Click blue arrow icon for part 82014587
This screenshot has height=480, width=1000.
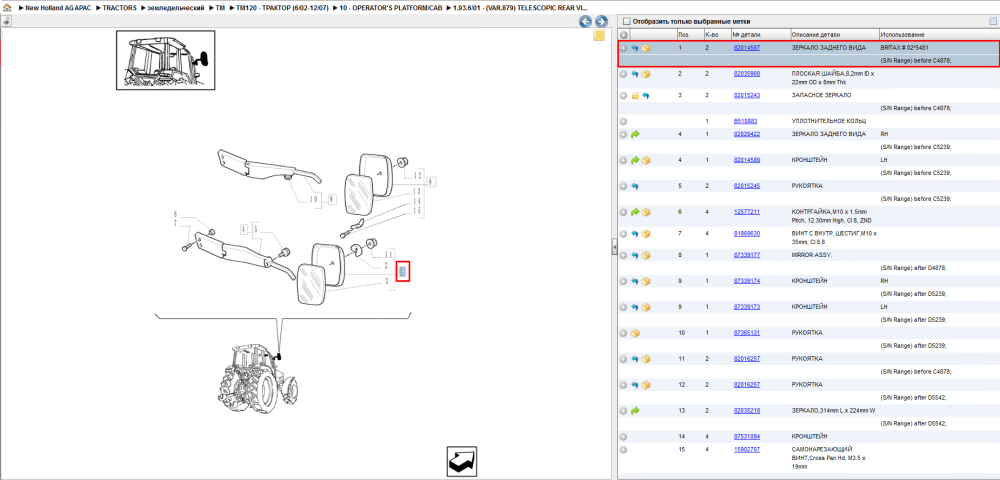coord(635,48)
